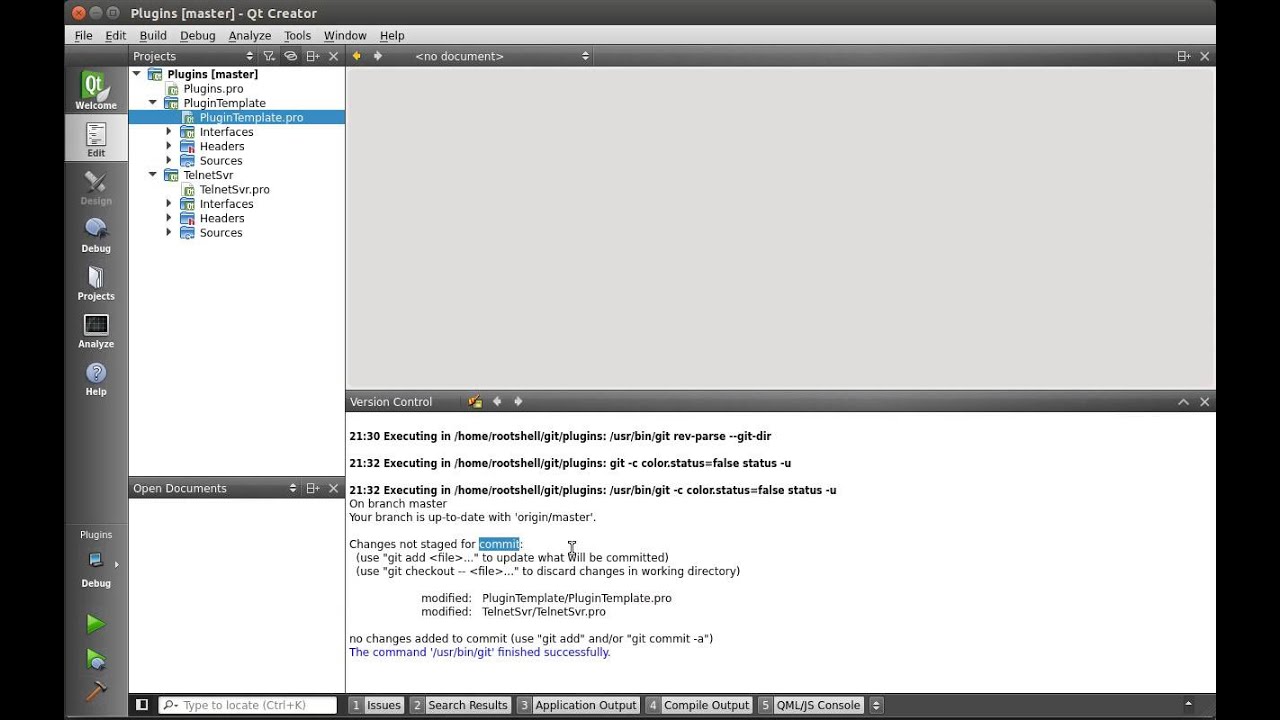Viewport: 1280px width, 720px height.
Task: Show the QML/JS Console pane
Action: point(811,705)
